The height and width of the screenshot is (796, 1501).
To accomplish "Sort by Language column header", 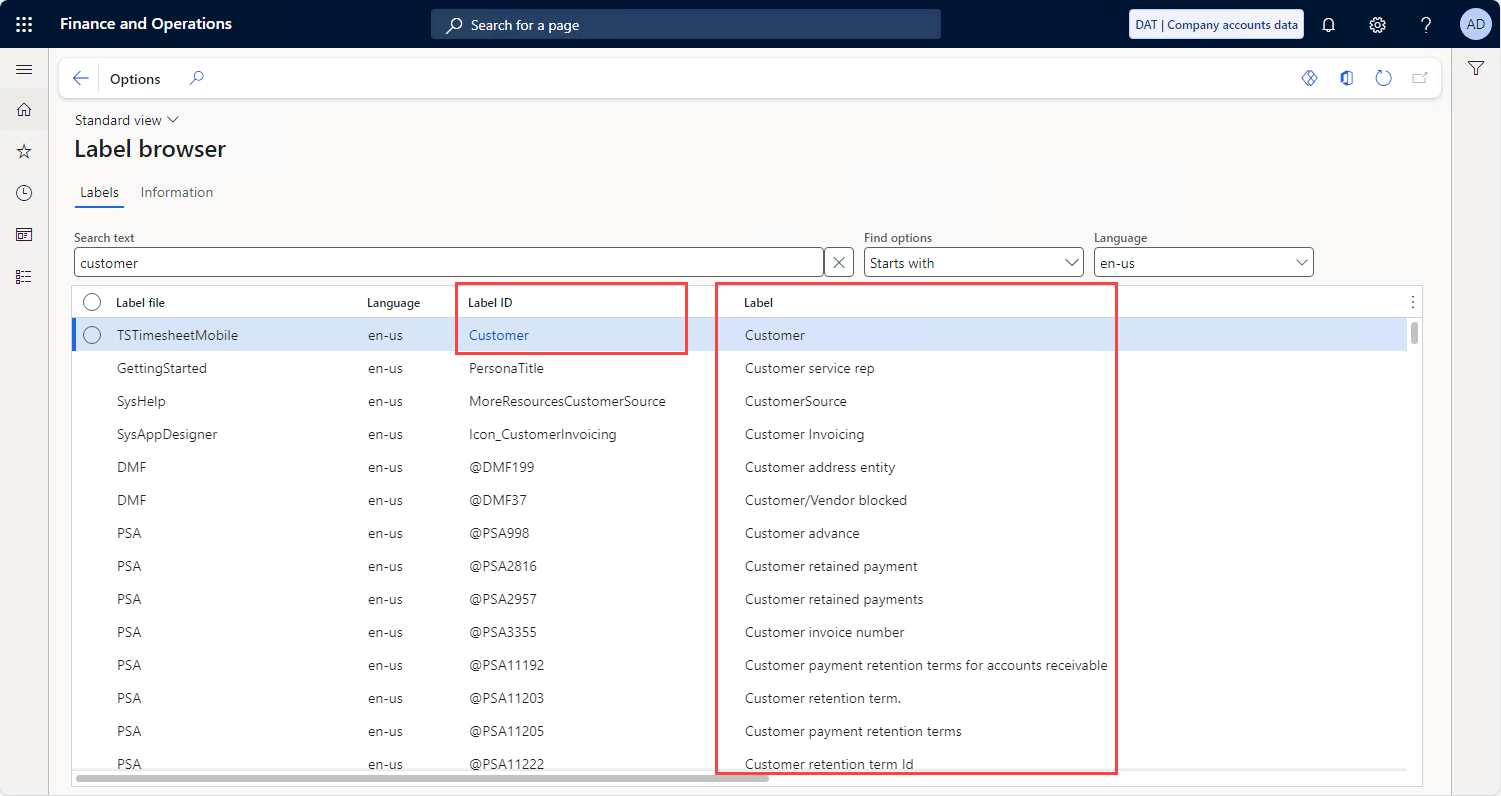I will click(x=394, y=303).
